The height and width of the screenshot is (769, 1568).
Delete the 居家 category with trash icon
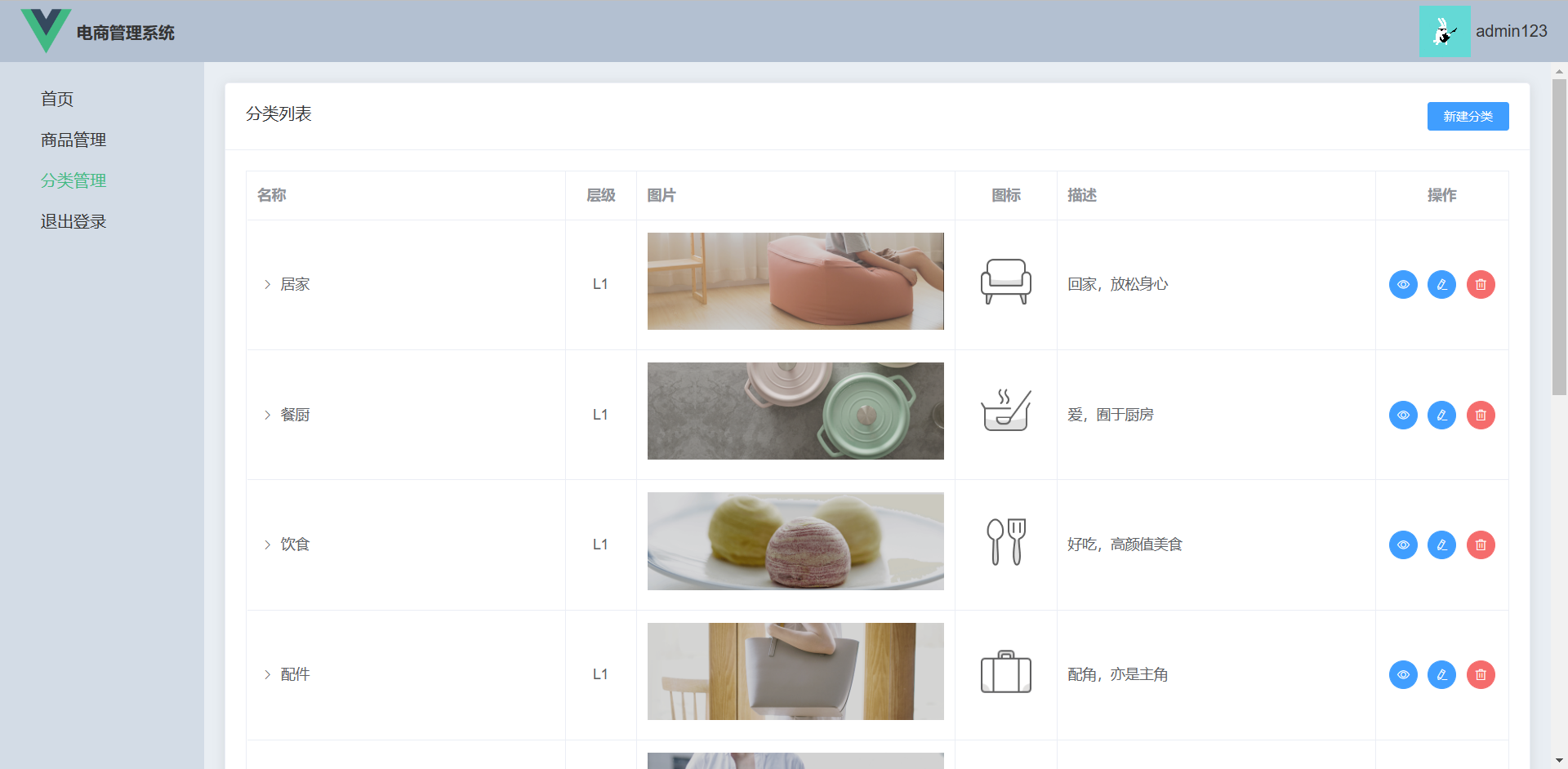coord(1481,284)
